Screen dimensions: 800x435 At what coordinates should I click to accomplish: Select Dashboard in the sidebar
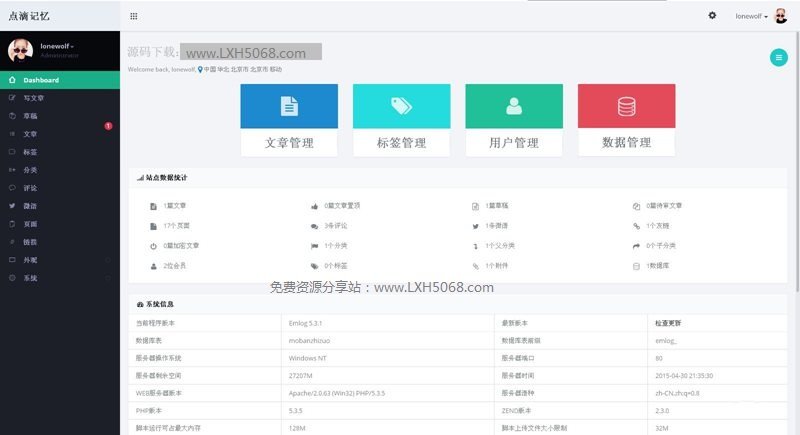point(60,80)
